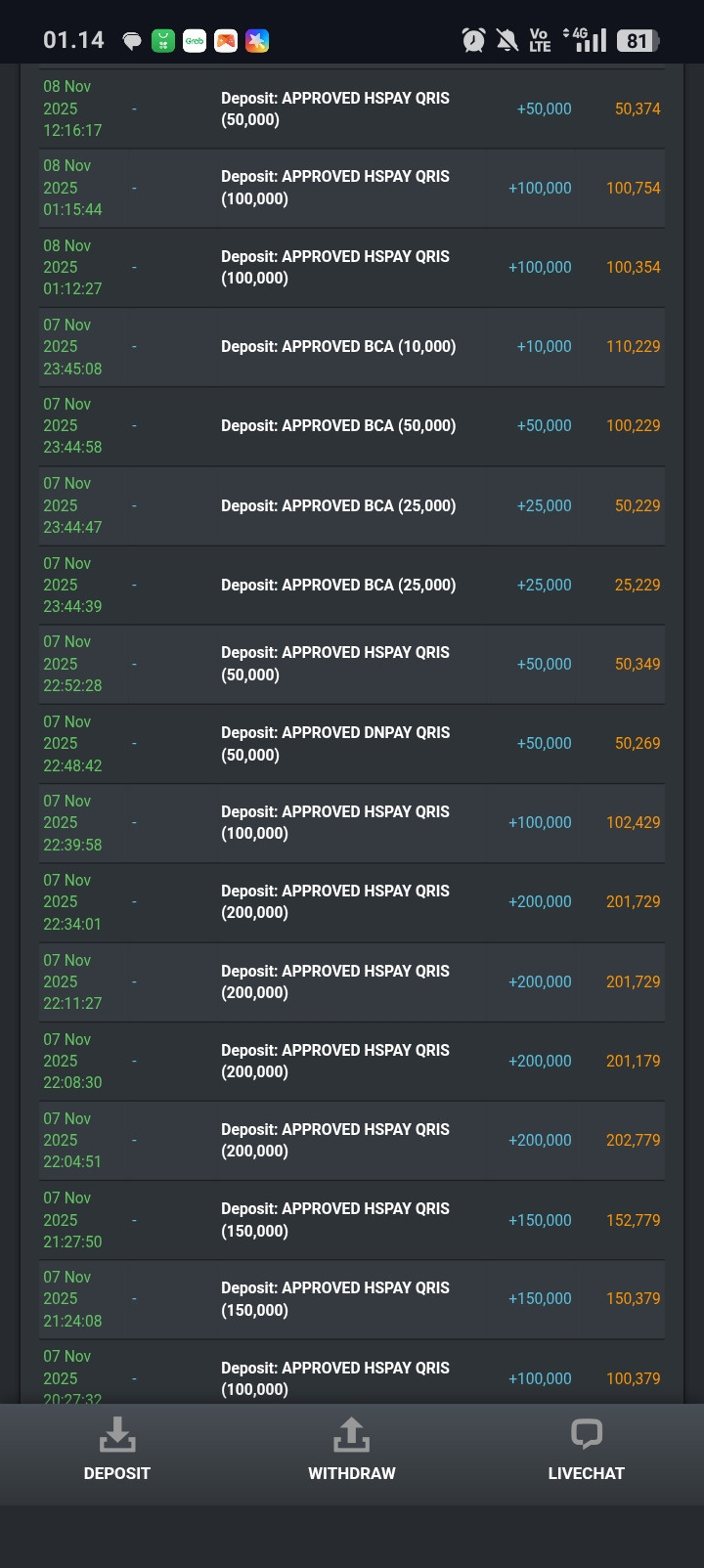Tap the battery level indicator
This screenshot has height=1568, width=704.
point(638,40)
